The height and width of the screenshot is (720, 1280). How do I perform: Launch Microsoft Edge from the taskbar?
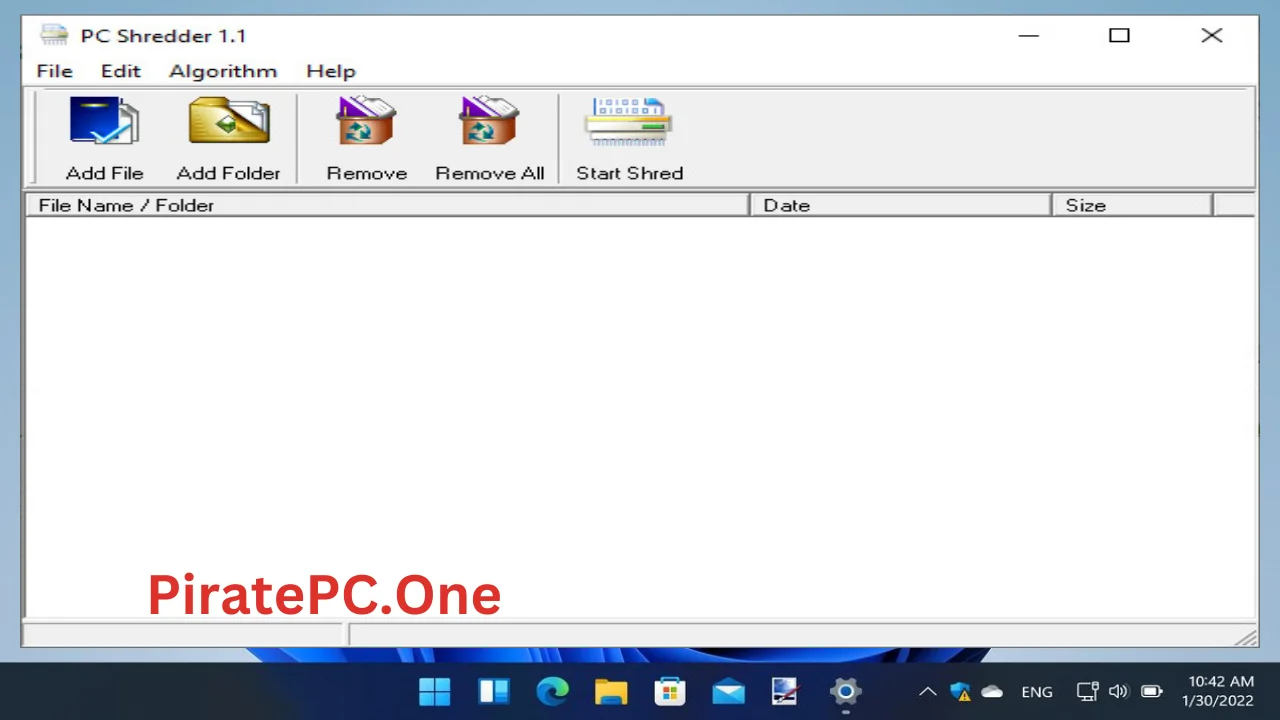point(552,691)
